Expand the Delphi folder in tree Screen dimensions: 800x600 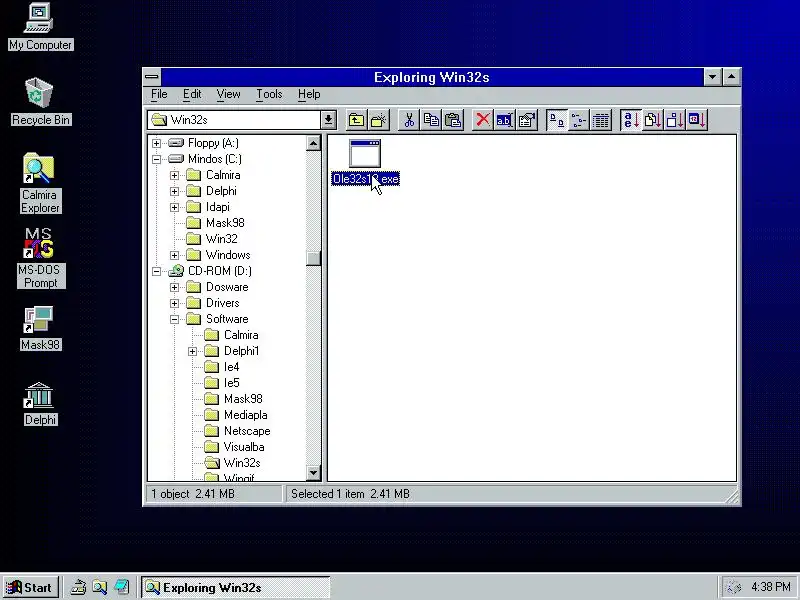point(174,191)
